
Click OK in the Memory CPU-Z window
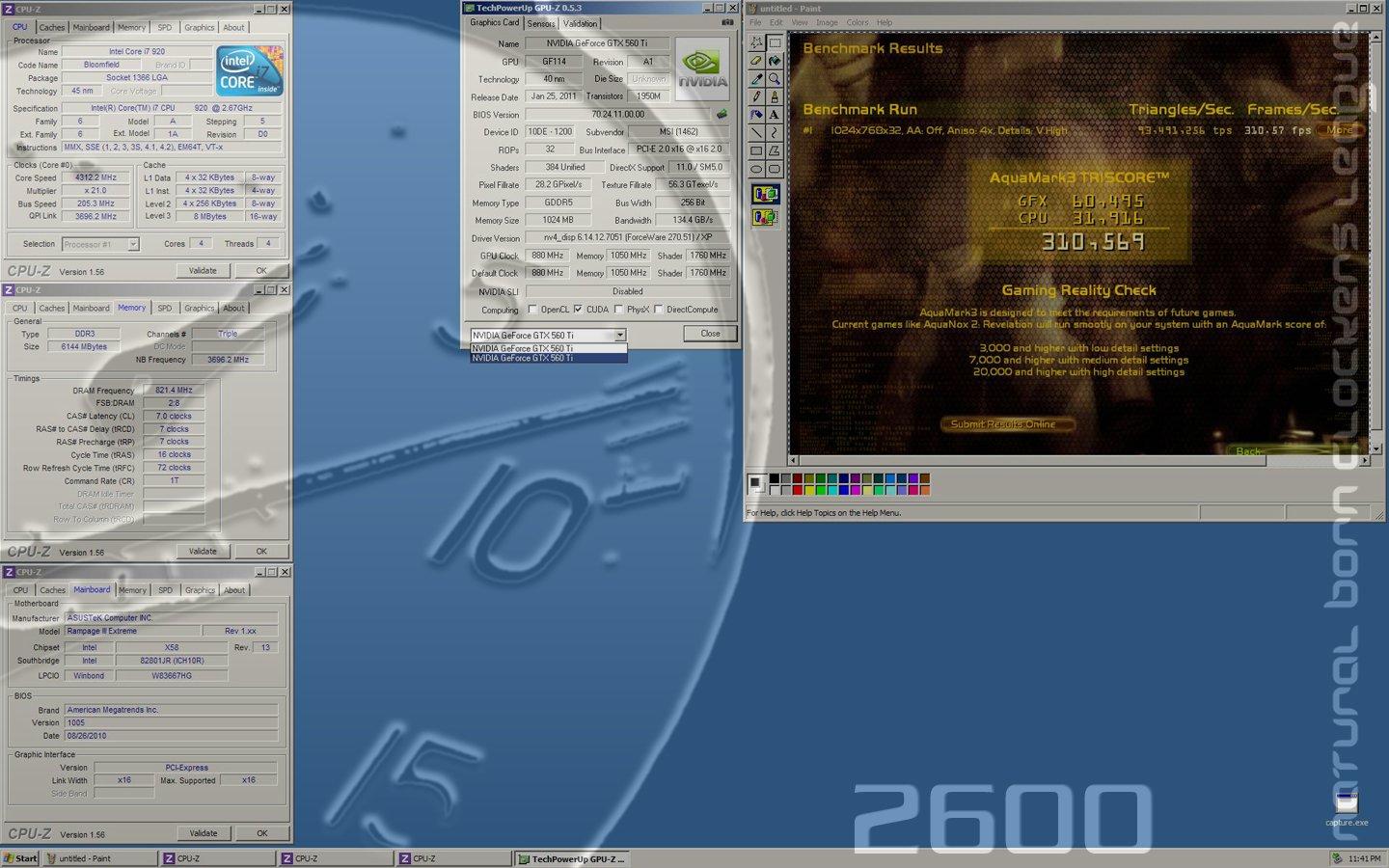point(261,552)
